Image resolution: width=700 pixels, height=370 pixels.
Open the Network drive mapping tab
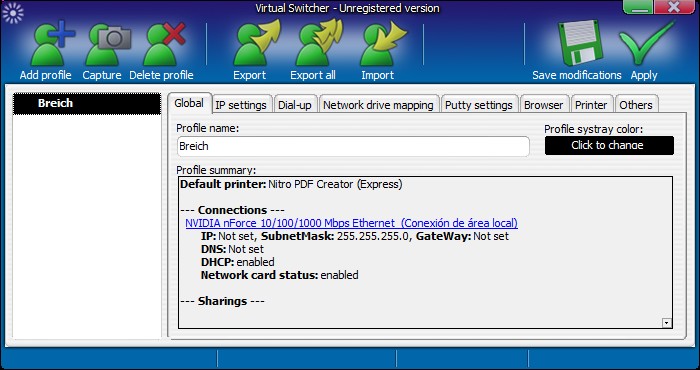tap(379, 105)
